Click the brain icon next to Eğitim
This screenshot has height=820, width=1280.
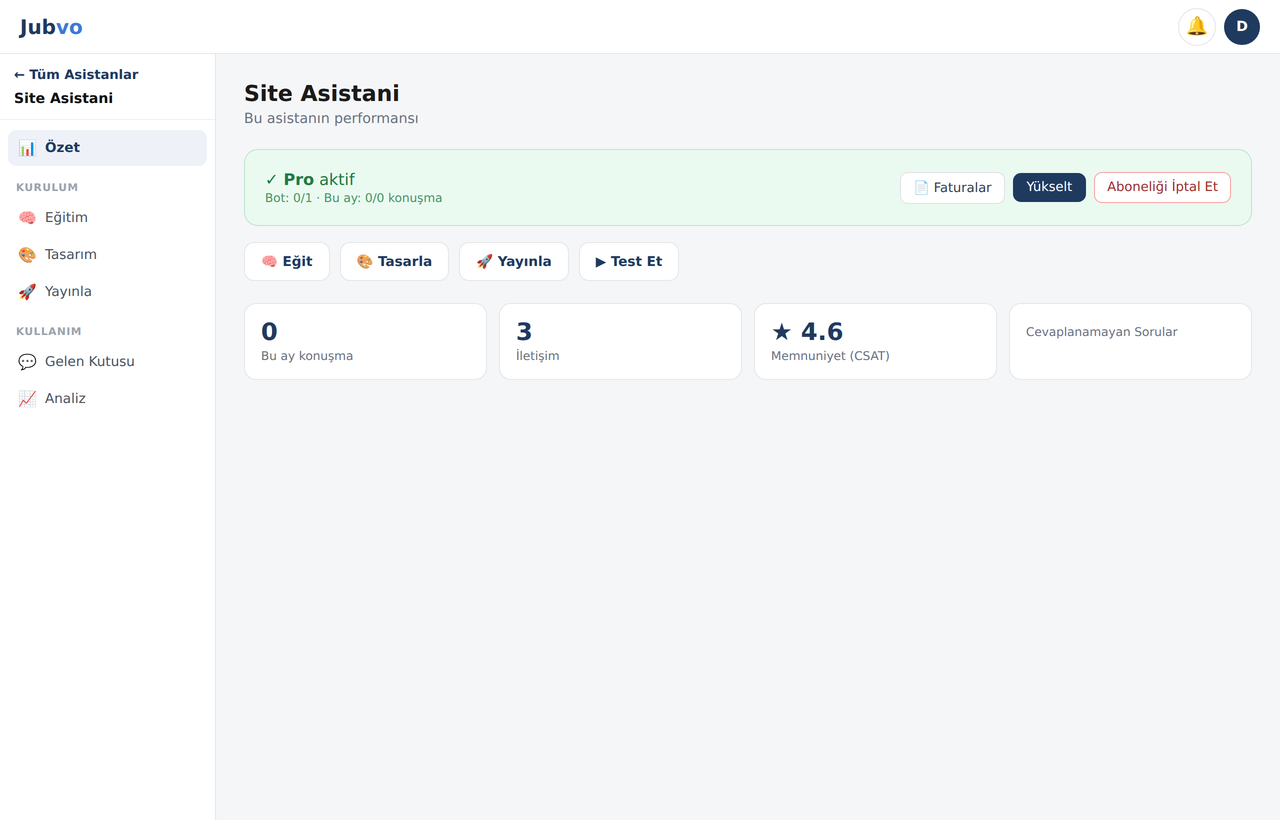27,218
